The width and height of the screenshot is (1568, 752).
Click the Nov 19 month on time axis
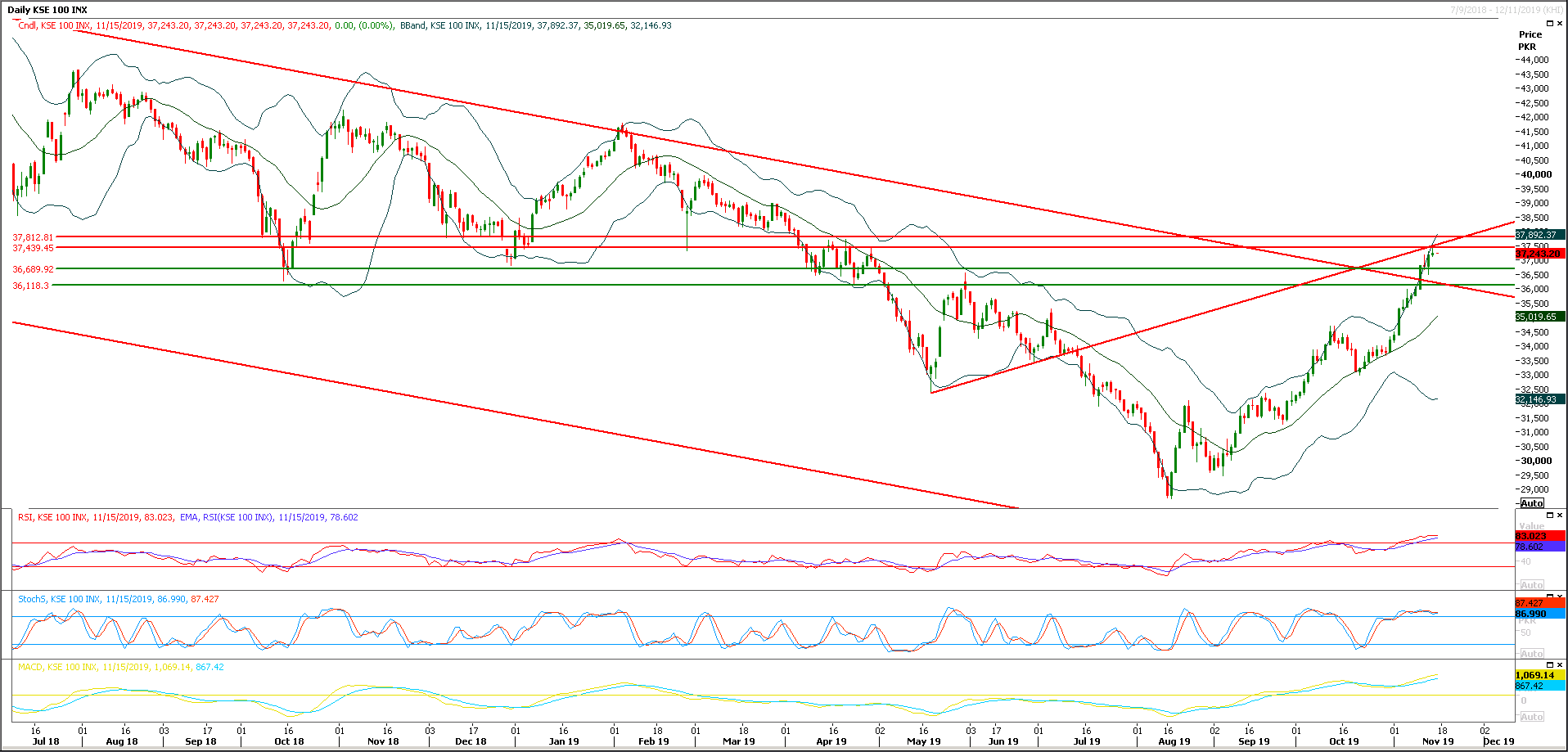click(1438, 741)
